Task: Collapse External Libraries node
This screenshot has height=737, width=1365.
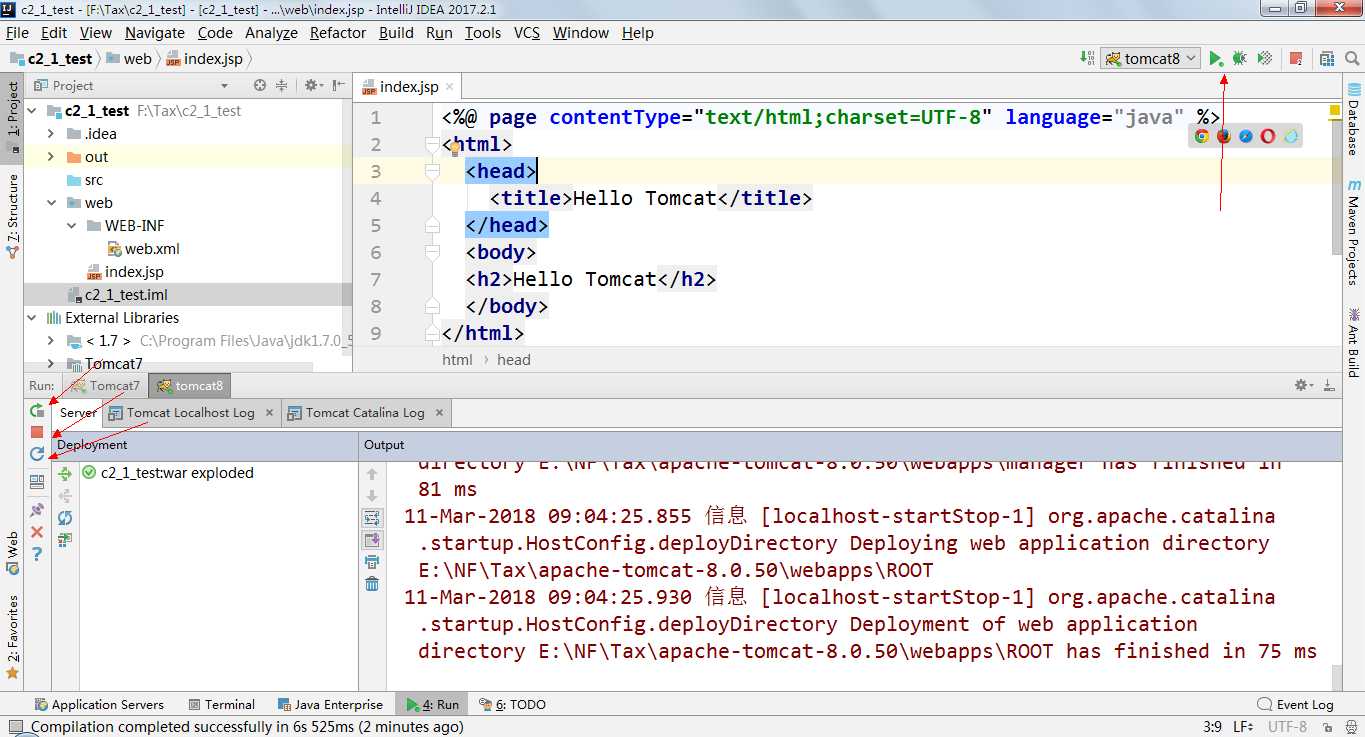Action: point(34,318)
